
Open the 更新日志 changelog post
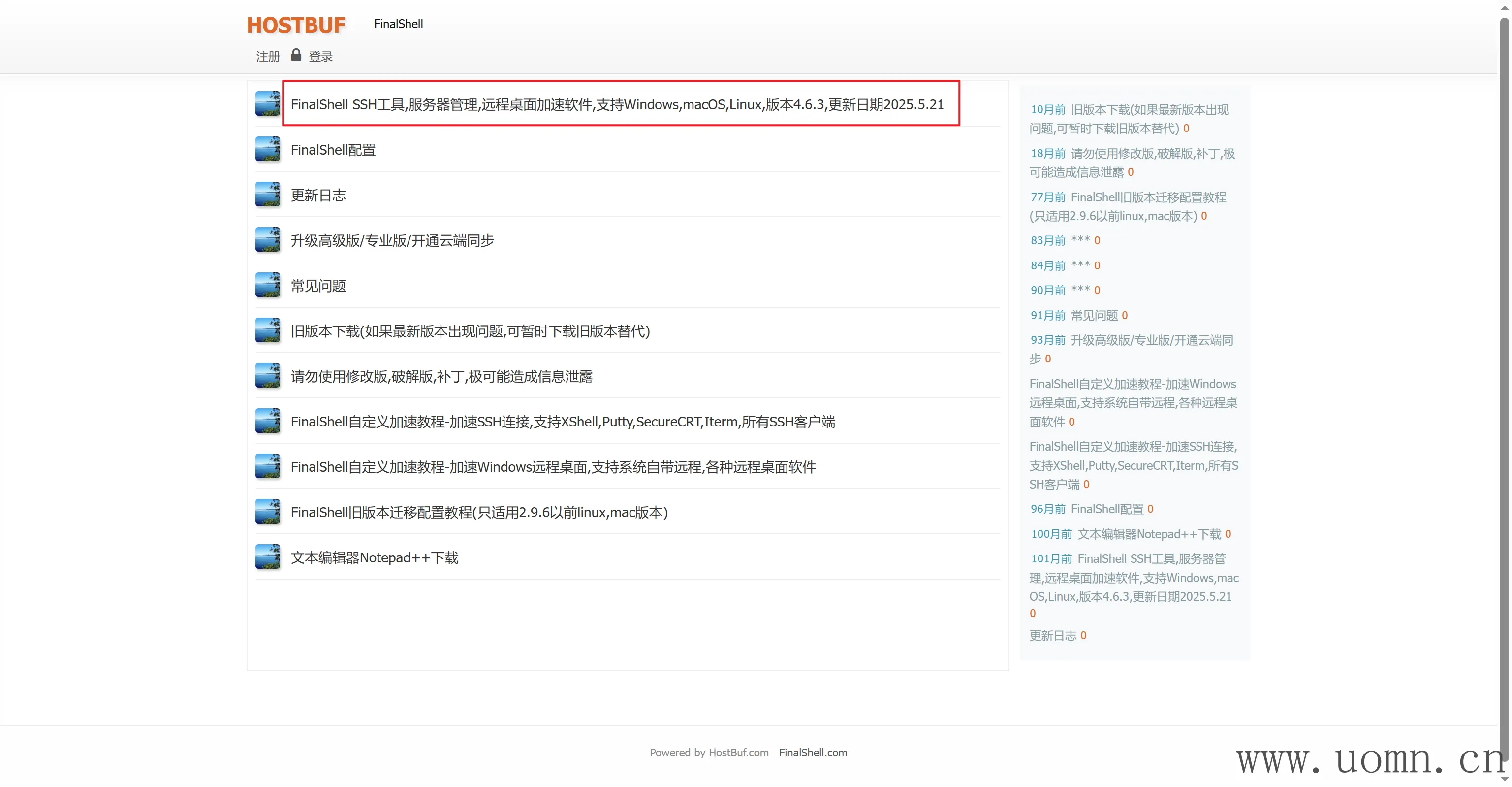pyautogui.click(x=318, y=195)
